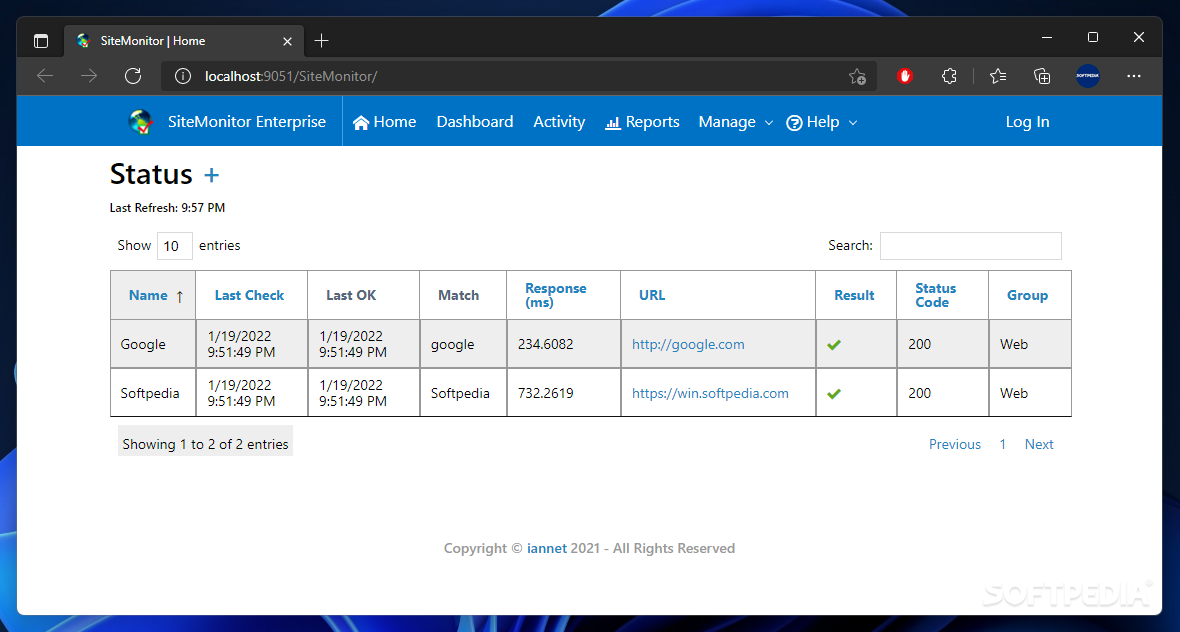Click the Last Refresh: 9:57 PM text

(167, 208)
